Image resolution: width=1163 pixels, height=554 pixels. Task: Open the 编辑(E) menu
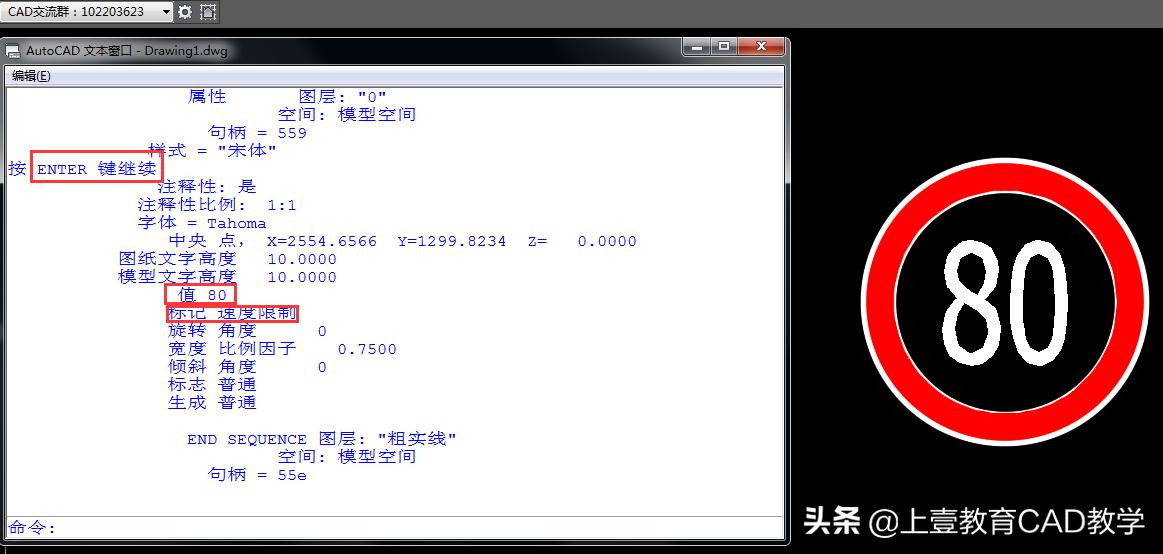pos(31,76)
